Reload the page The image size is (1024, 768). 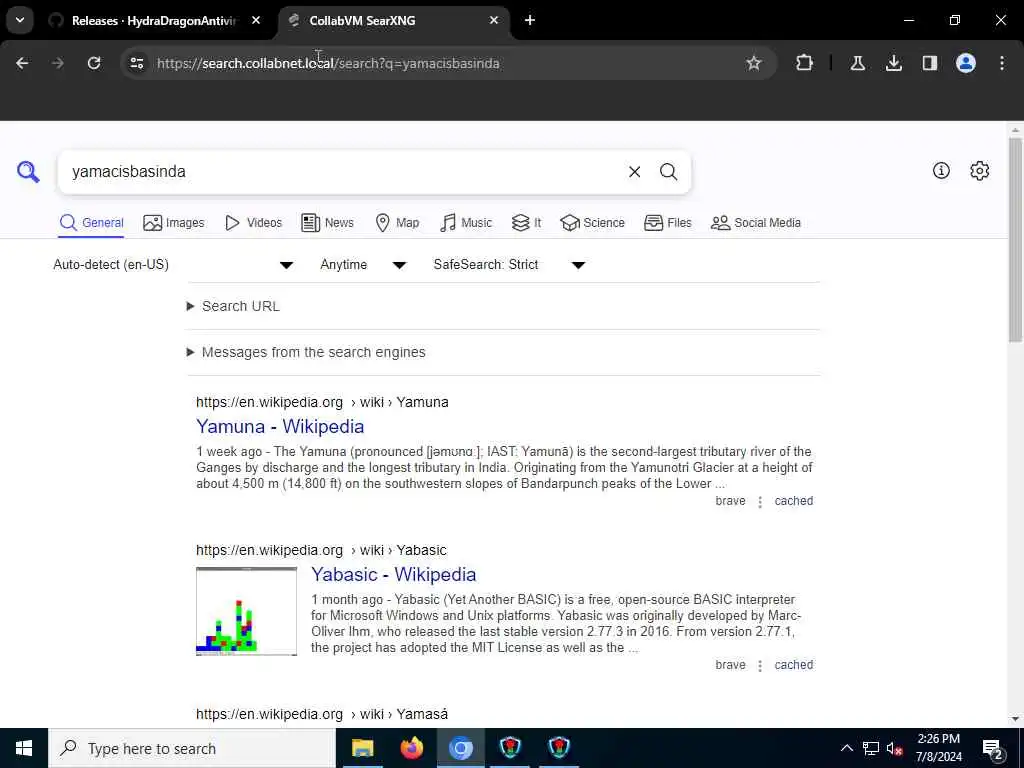[94, 63]
